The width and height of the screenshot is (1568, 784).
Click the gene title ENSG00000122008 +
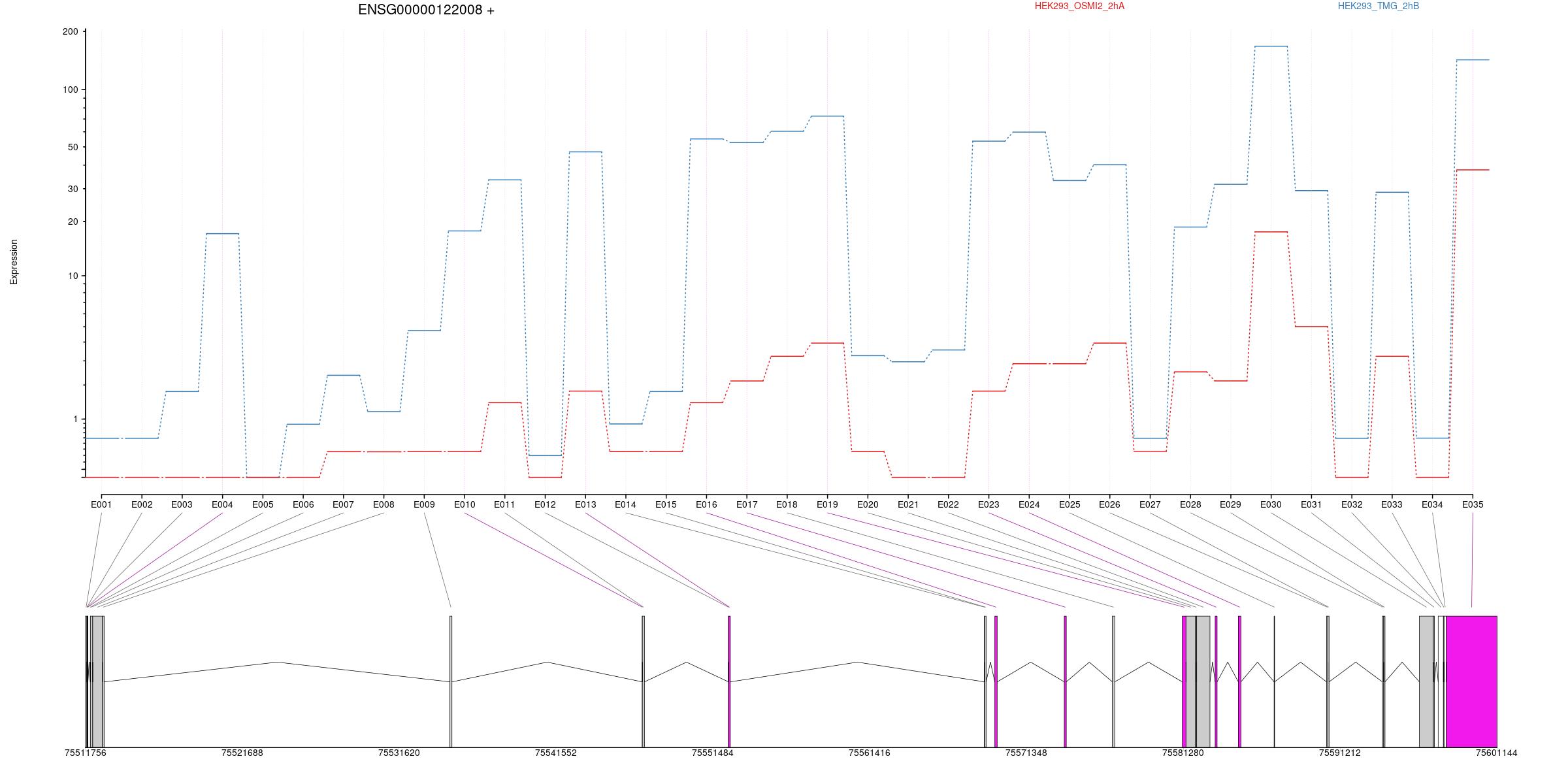[x=426, y=10]
